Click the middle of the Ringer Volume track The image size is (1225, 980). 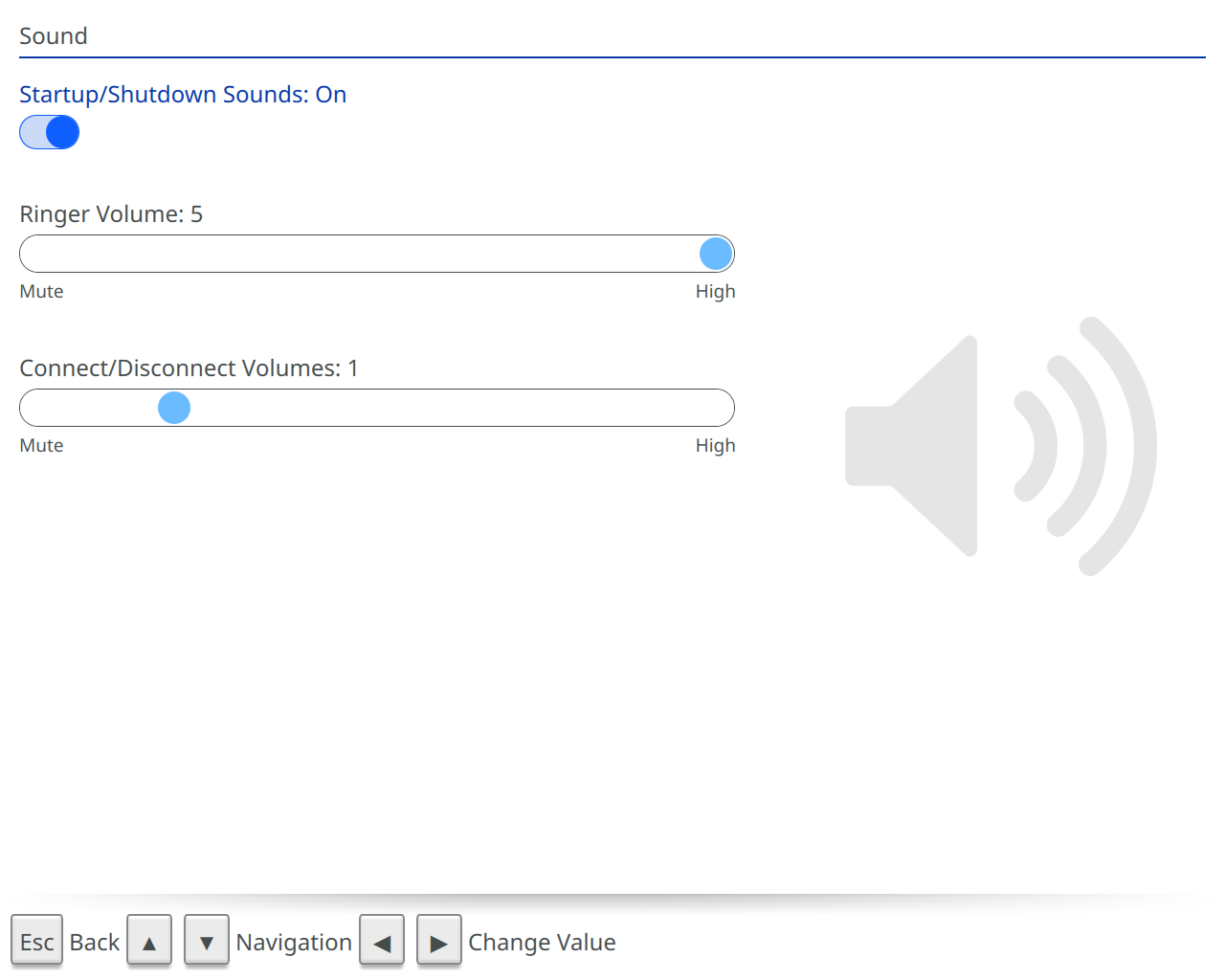[x=377, y=254]
